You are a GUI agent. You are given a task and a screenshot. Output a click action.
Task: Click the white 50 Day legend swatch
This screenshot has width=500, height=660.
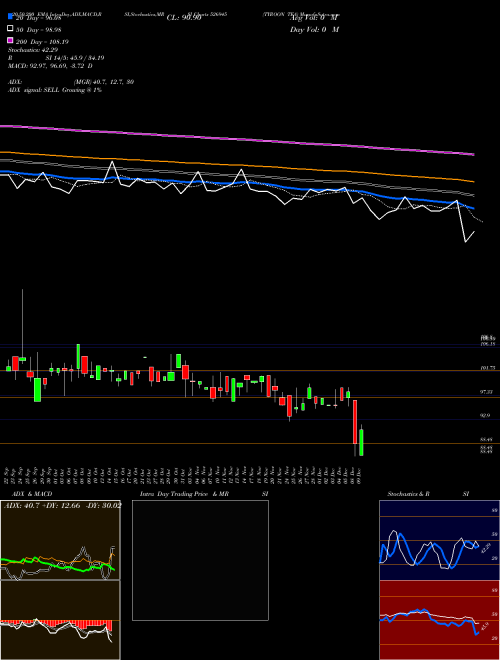pos(10,29)
